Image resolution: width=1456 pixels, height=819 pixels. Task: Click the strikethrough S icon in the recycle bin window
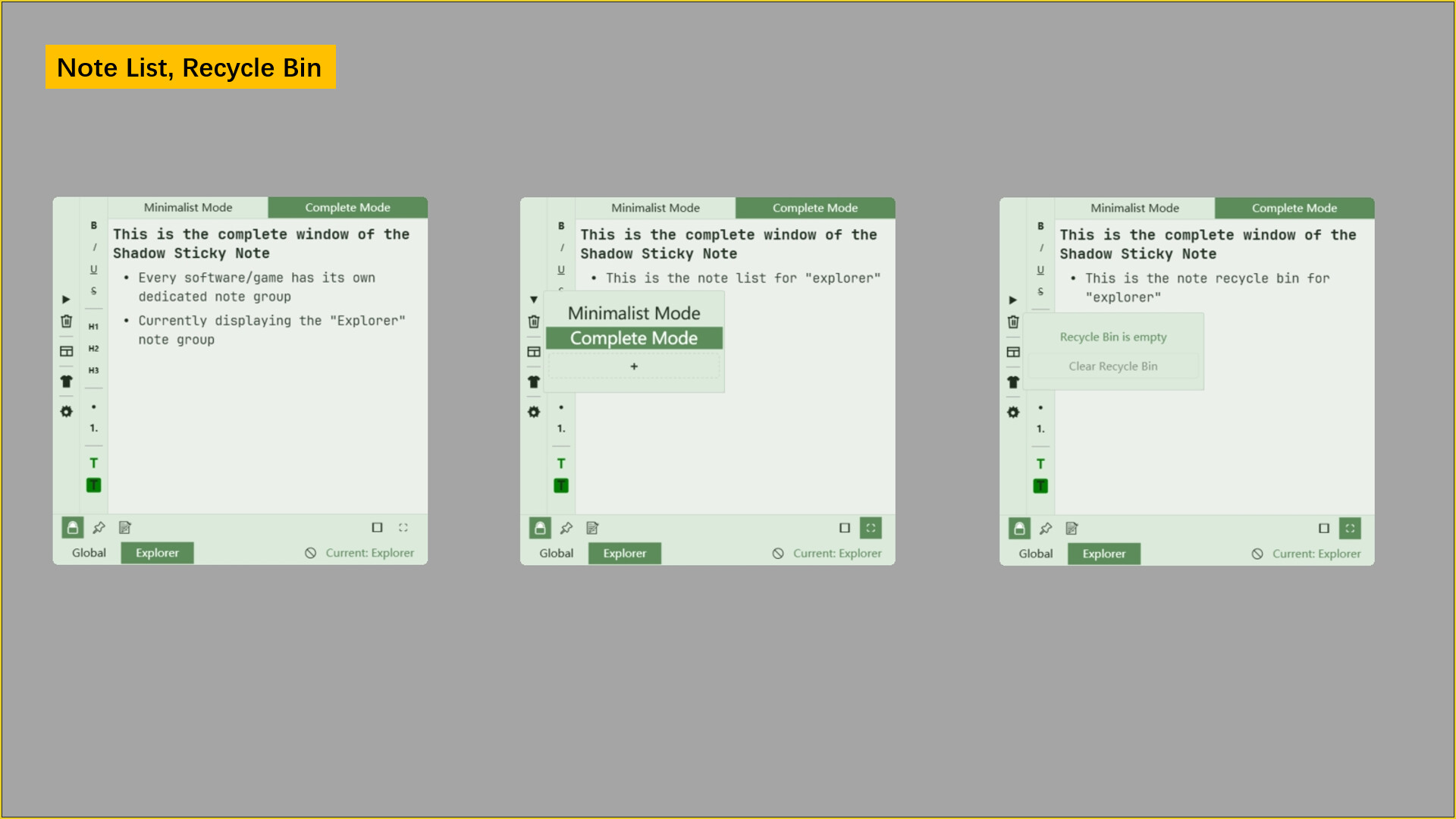1040,291
